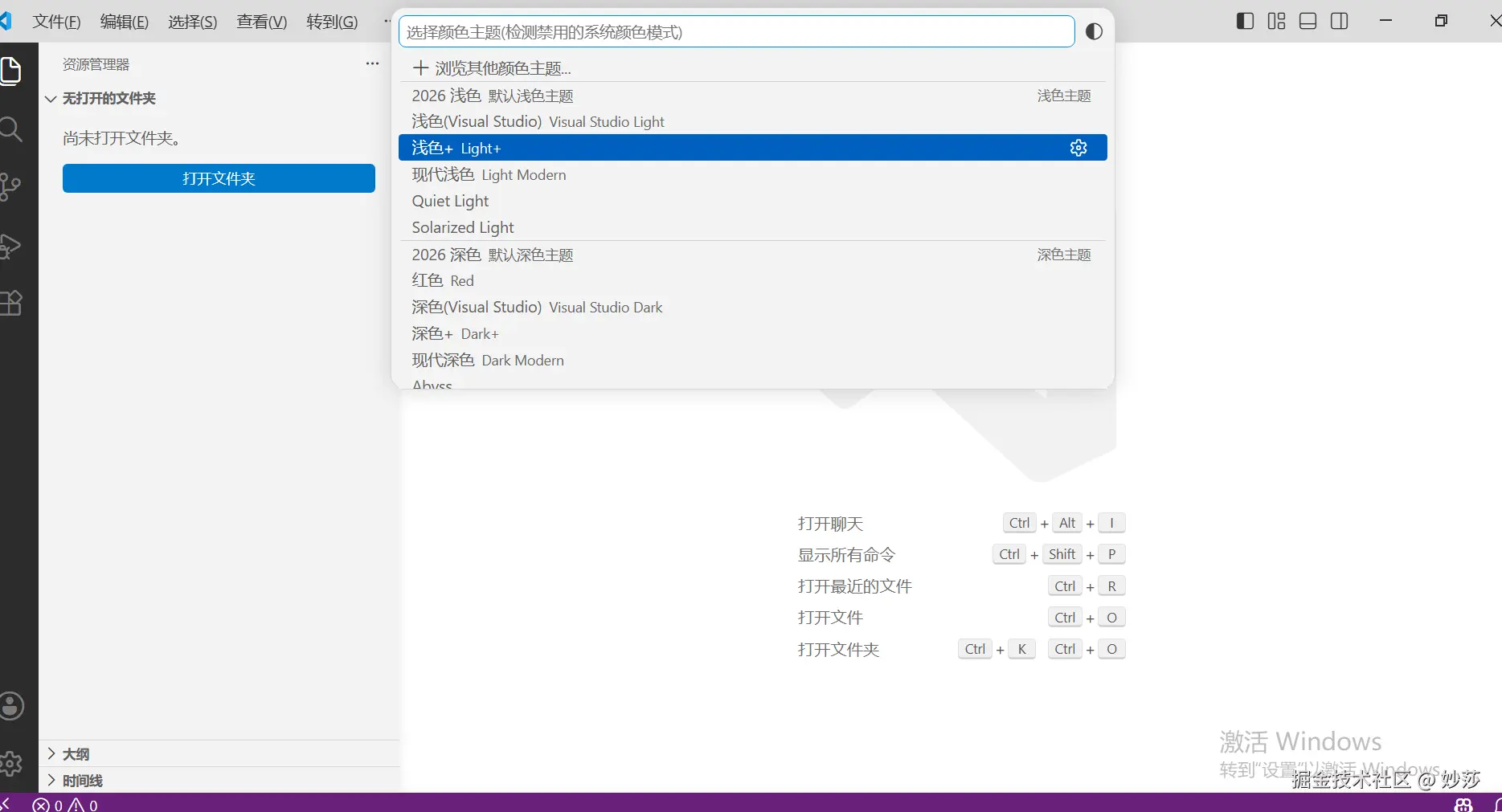Click the 打开最近的文件 welcome shortcut
Viewport: 1502px width, 812px height.
[855, 586]
